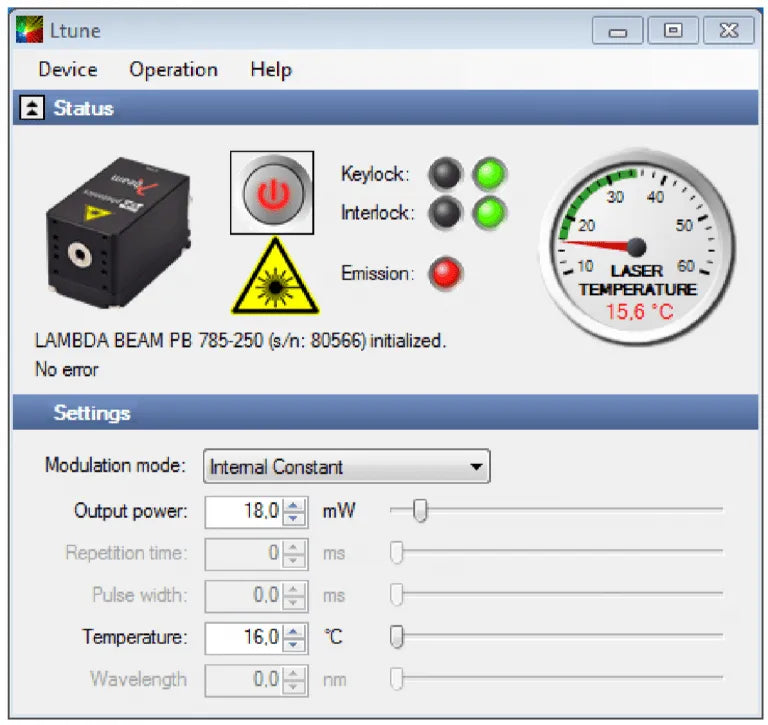
Task: Open the Operation menu
Action: click(x=173, y=70)
